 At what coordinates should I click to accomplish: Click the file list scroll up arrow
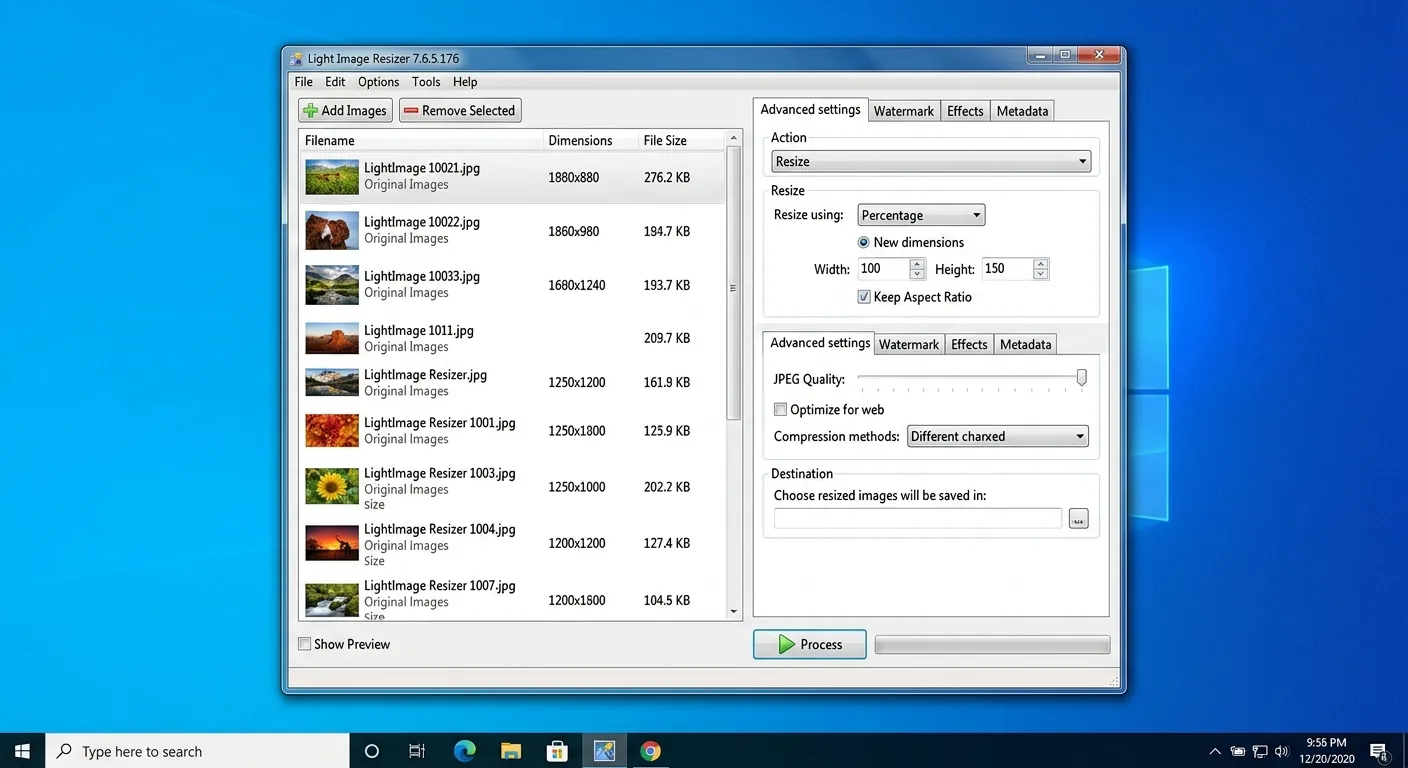click(734, 138)
